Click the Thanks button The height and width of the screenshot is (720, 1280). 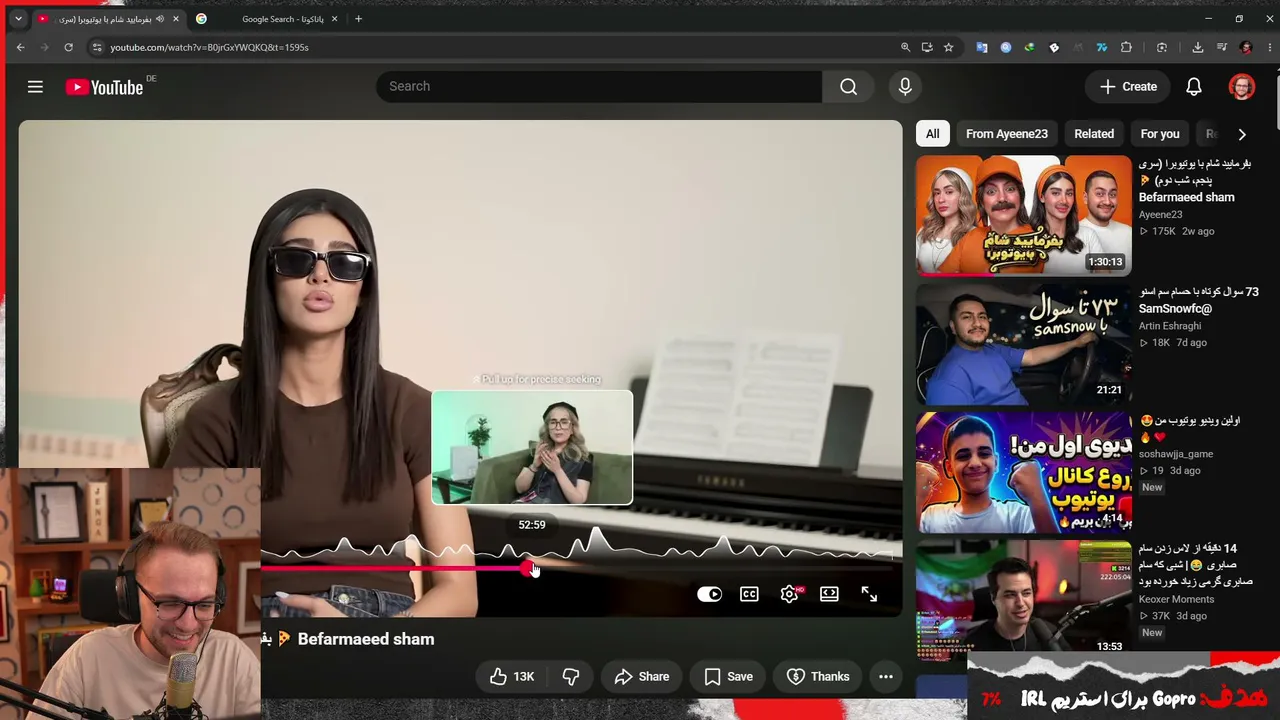[x=818, y=677]
